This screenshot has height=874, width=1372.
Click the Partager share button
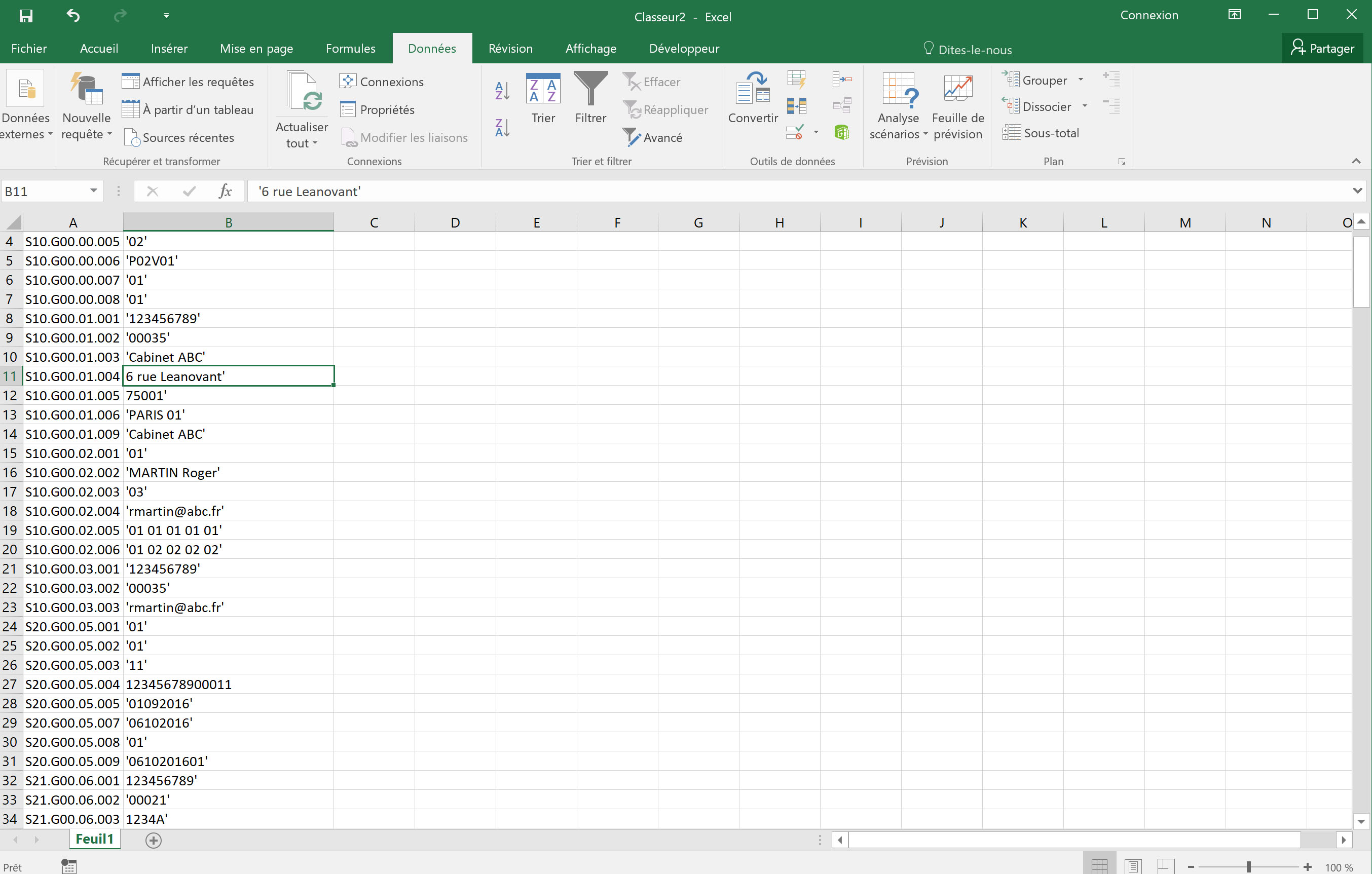point(1322,49)
